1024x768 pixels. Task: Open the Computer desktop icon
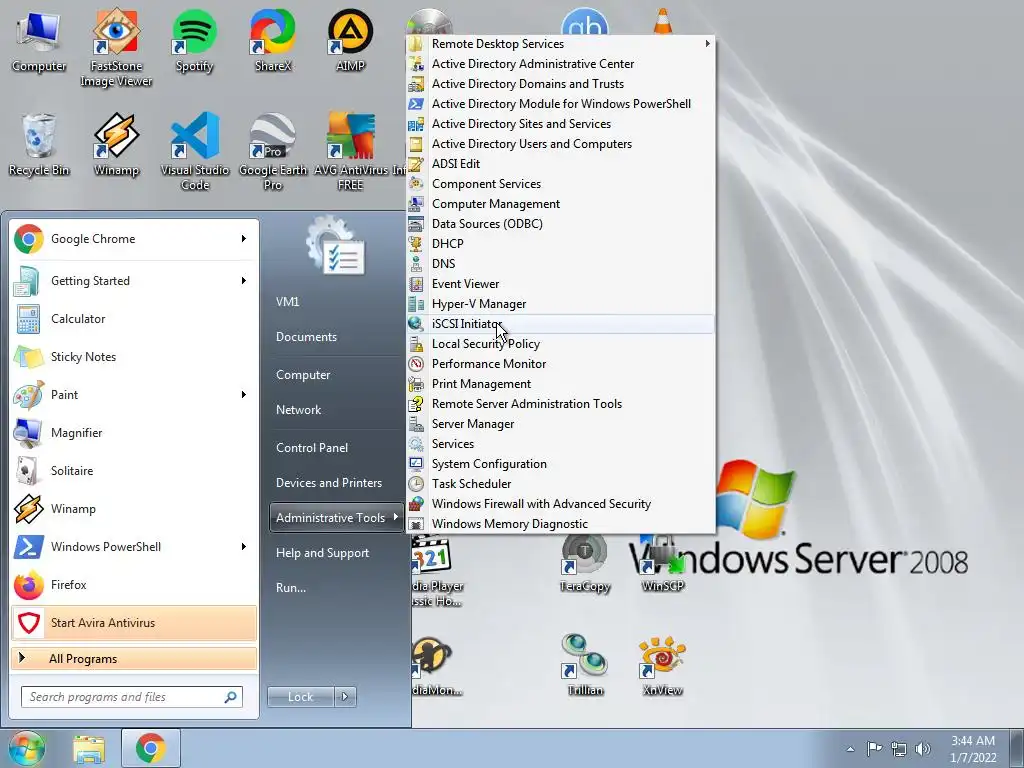pos(39,42)
